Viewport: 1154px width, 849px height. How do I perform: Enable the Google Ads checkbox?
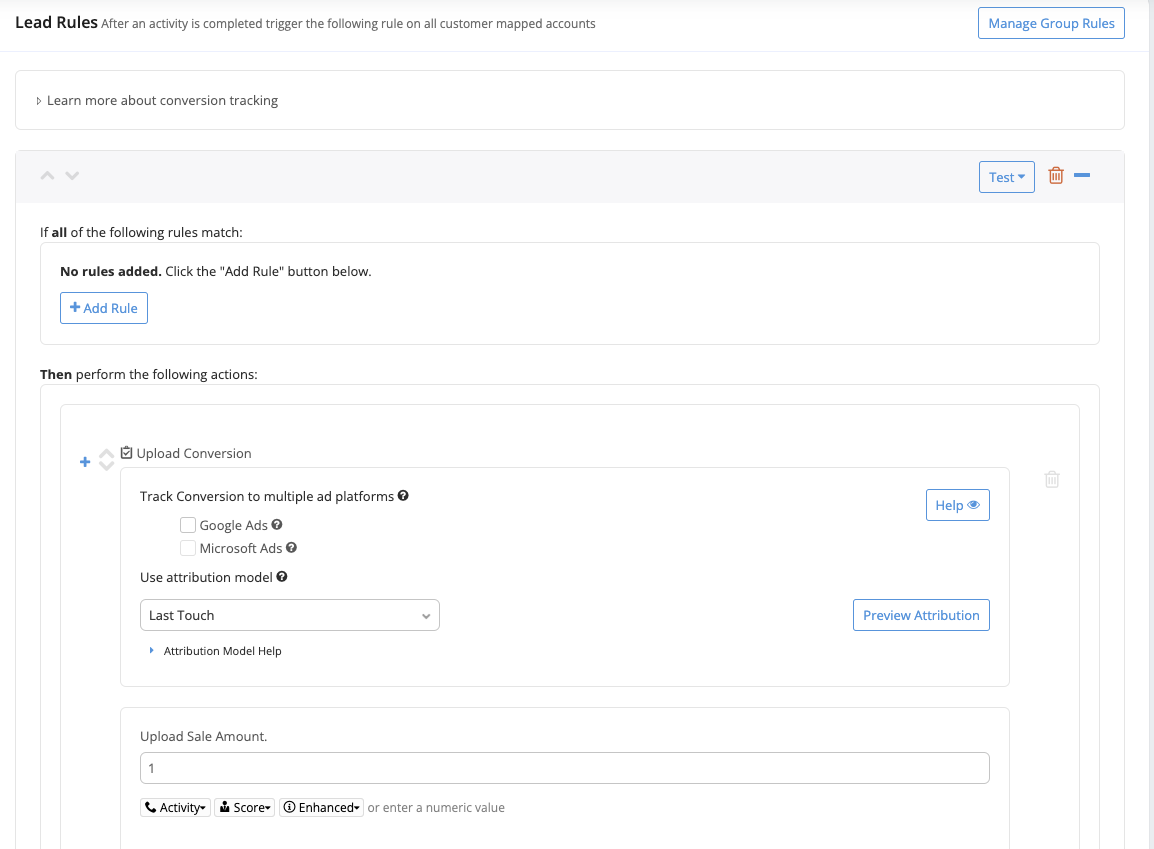tap(188, 525)
